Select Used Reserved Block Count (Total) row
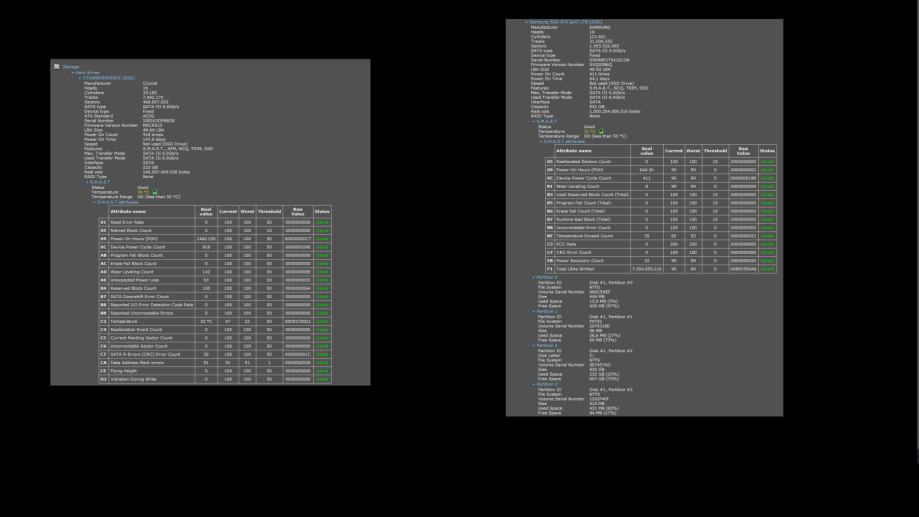This screenshot has height=517, width=919. coord(661,195)
